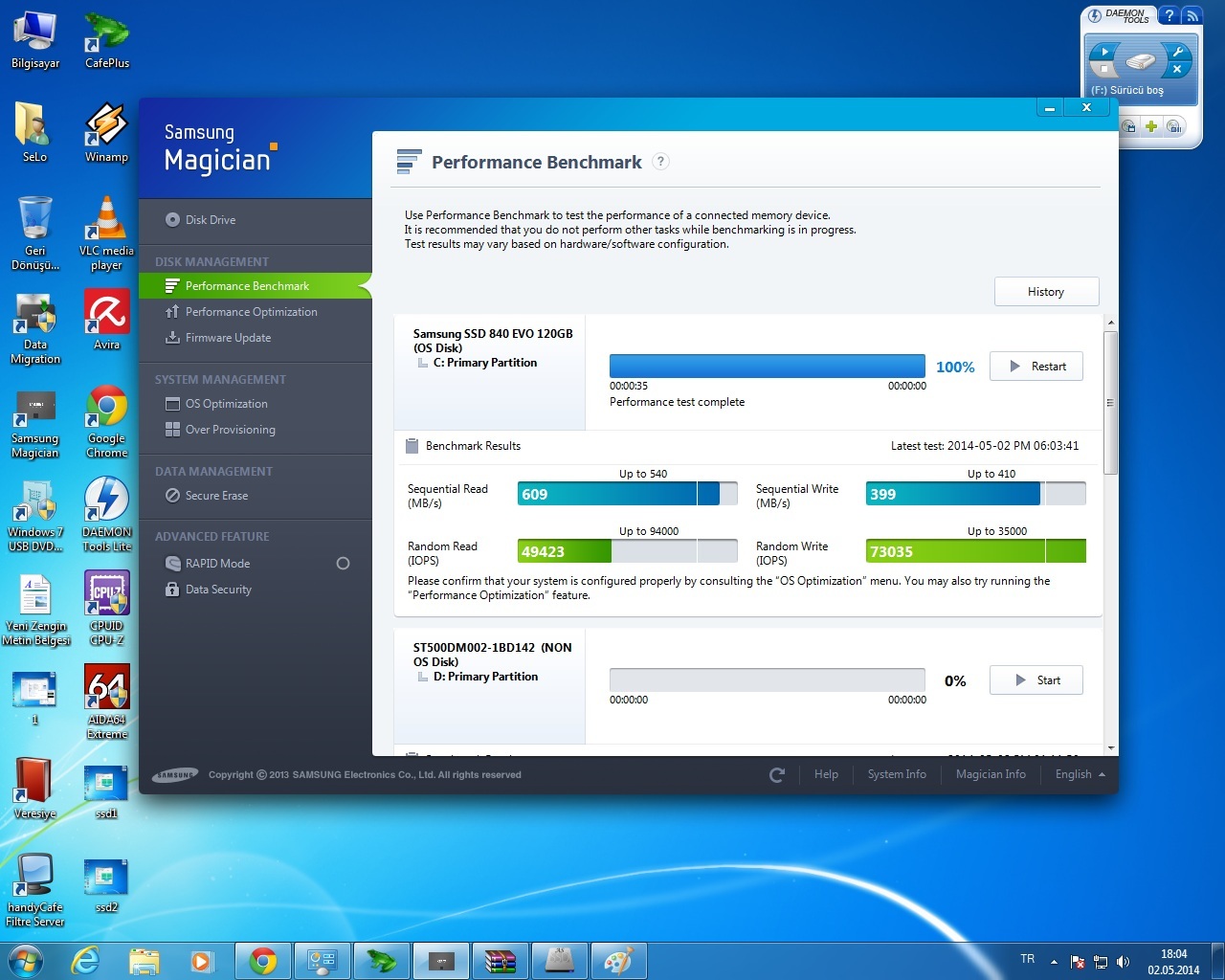Select the Samsung Magician desktop shortcut
This screenshot has width=1225, height=980.
pyautogui.click(x=35, y=422)
